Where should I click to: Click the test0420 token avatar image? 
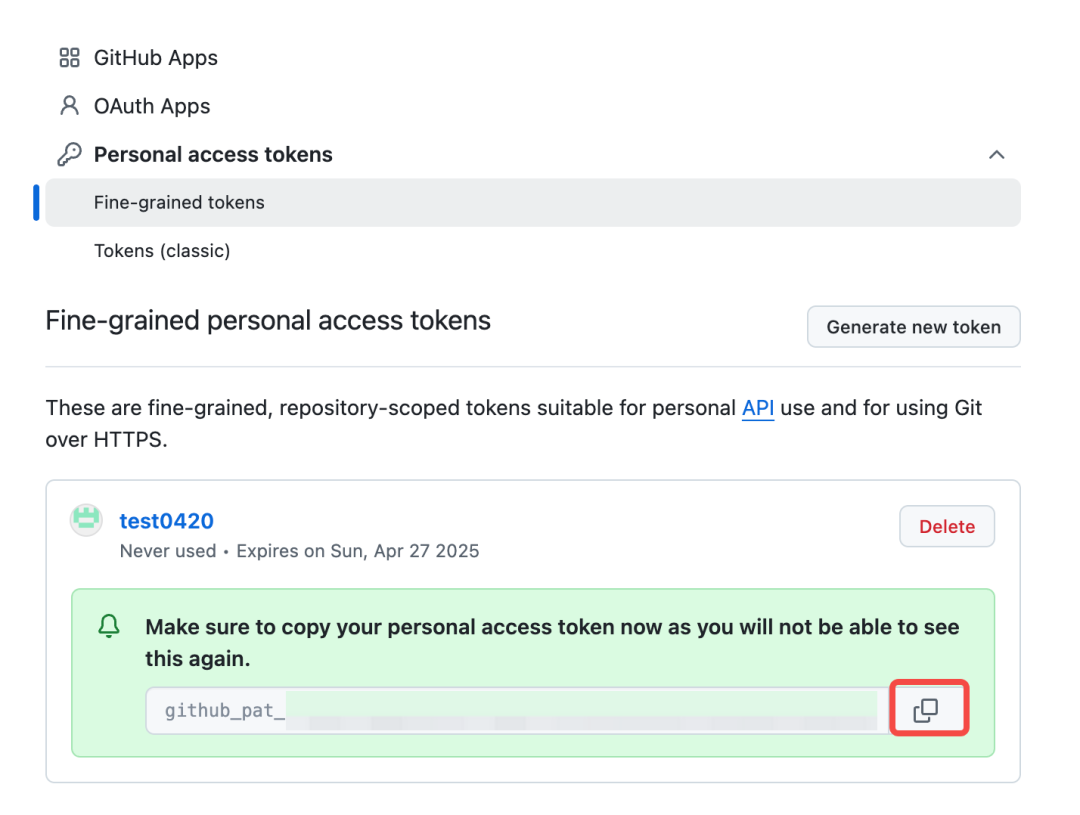(x=87, y=520)
